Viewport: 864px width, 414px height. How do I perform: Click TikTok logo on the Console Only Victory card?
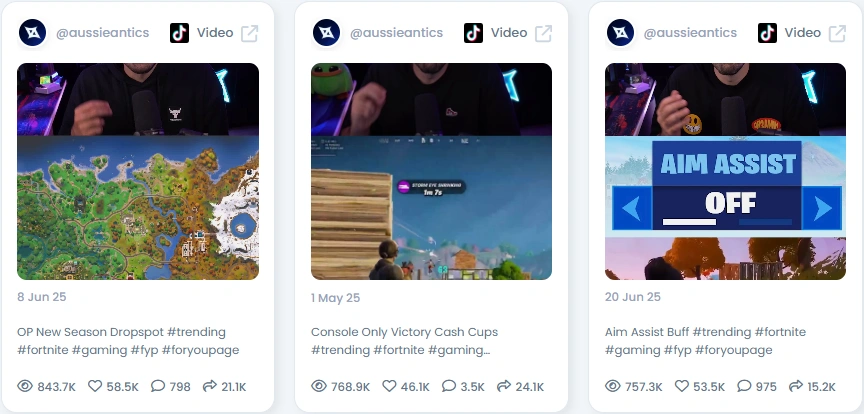point(473,33)
